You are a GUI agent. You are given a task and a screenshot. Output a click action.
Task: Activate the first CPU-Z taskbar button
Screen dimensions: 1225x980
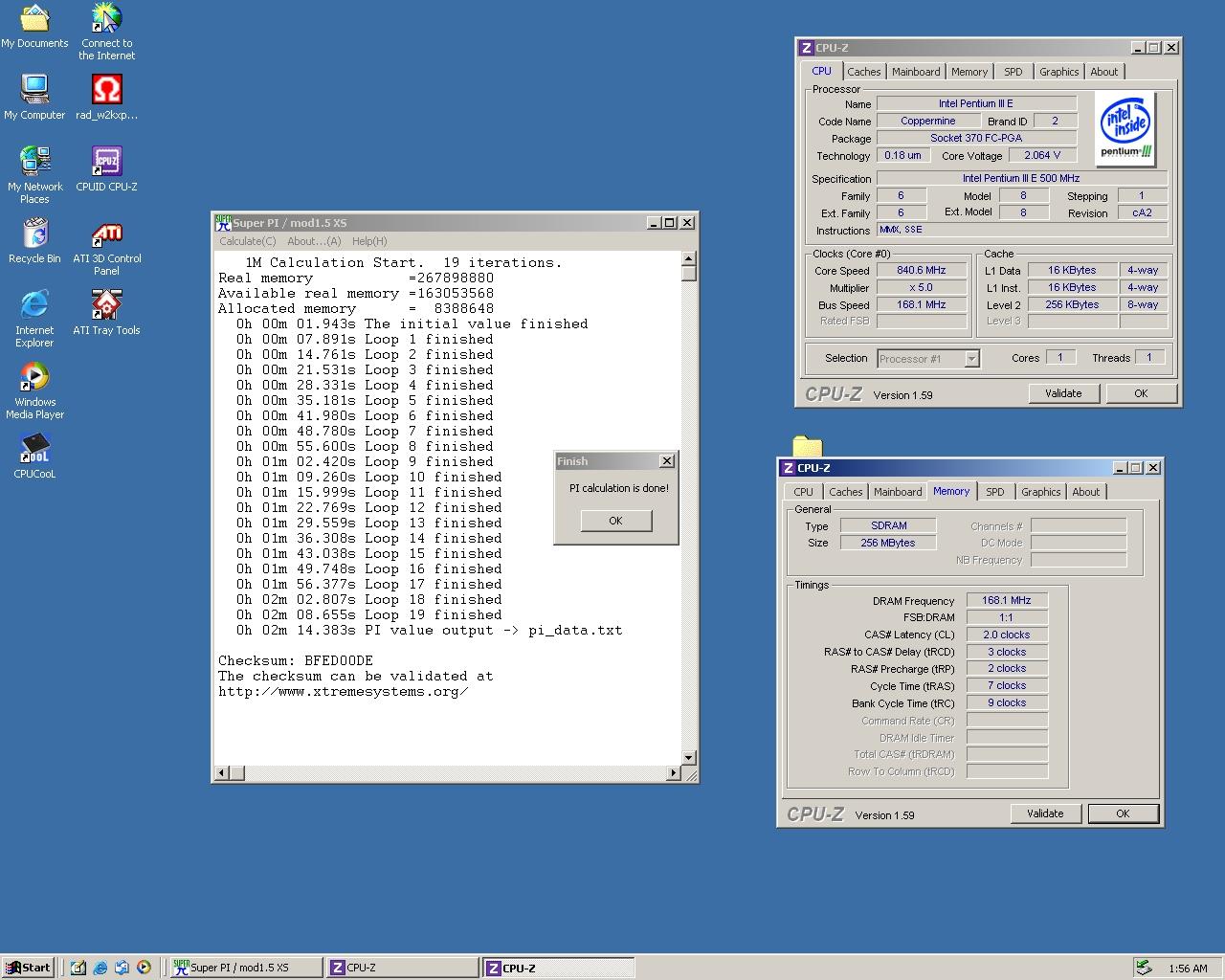[402, 968]
